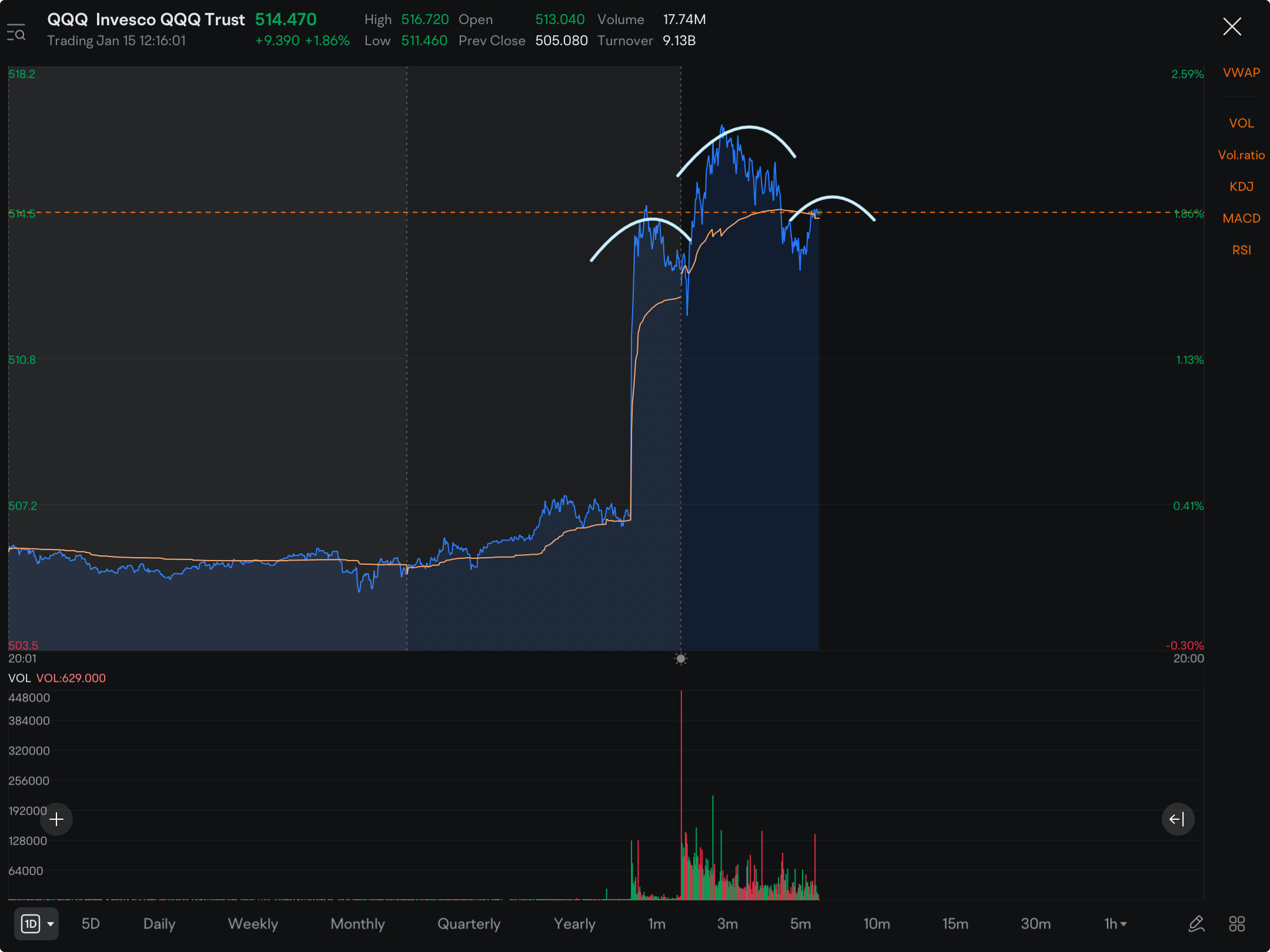
Task: Click the 503.5 price axis label
Action: click(x=23, y=645)
